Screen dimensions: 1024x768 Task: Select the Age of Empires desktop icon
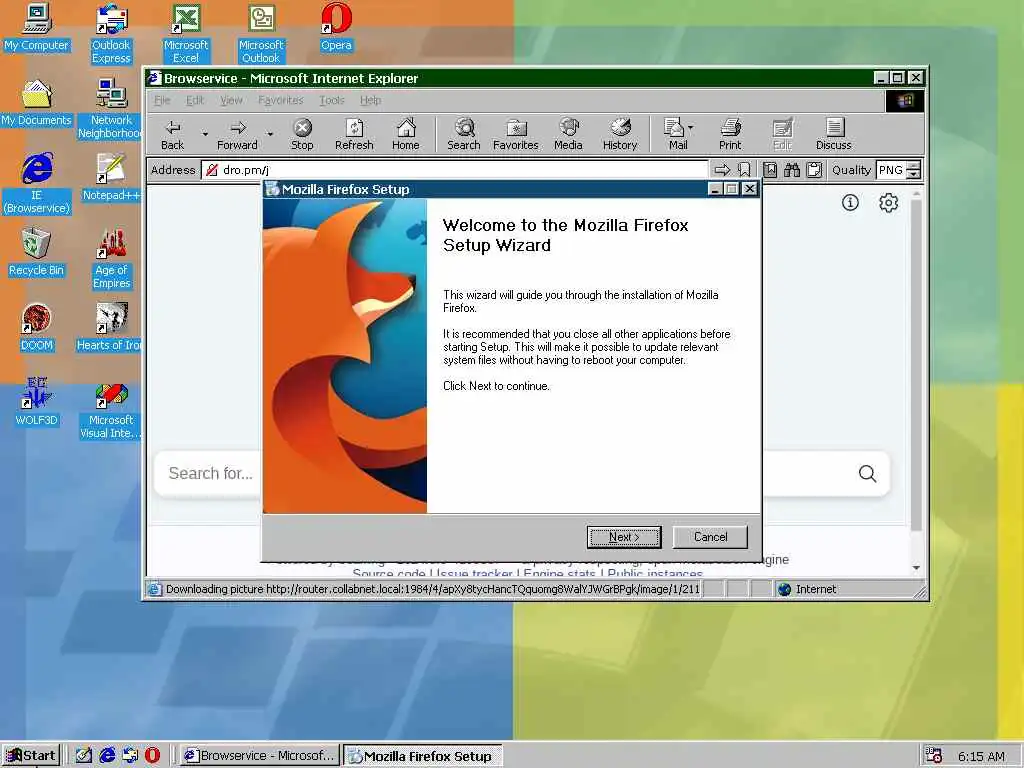pos(111,259)
